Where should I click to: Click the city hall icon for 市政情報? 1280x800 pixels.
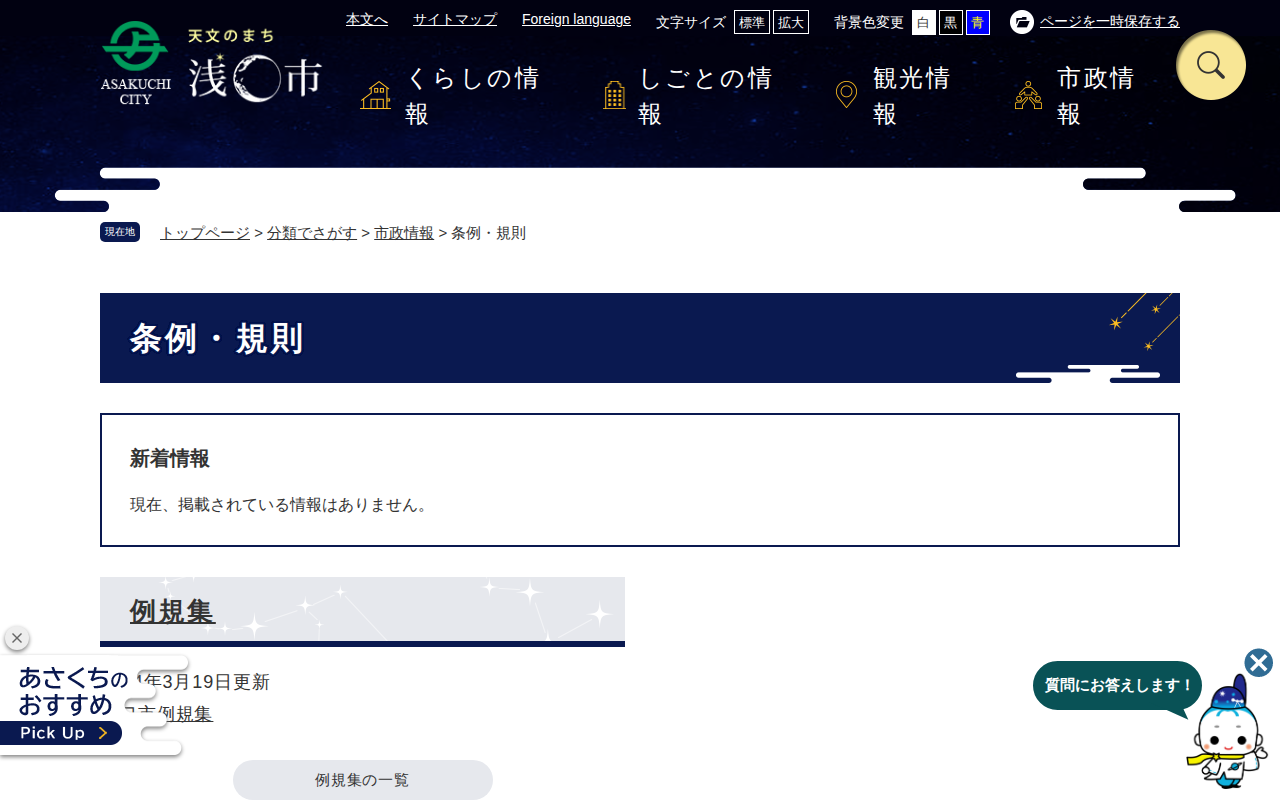tap(1028, 96)
